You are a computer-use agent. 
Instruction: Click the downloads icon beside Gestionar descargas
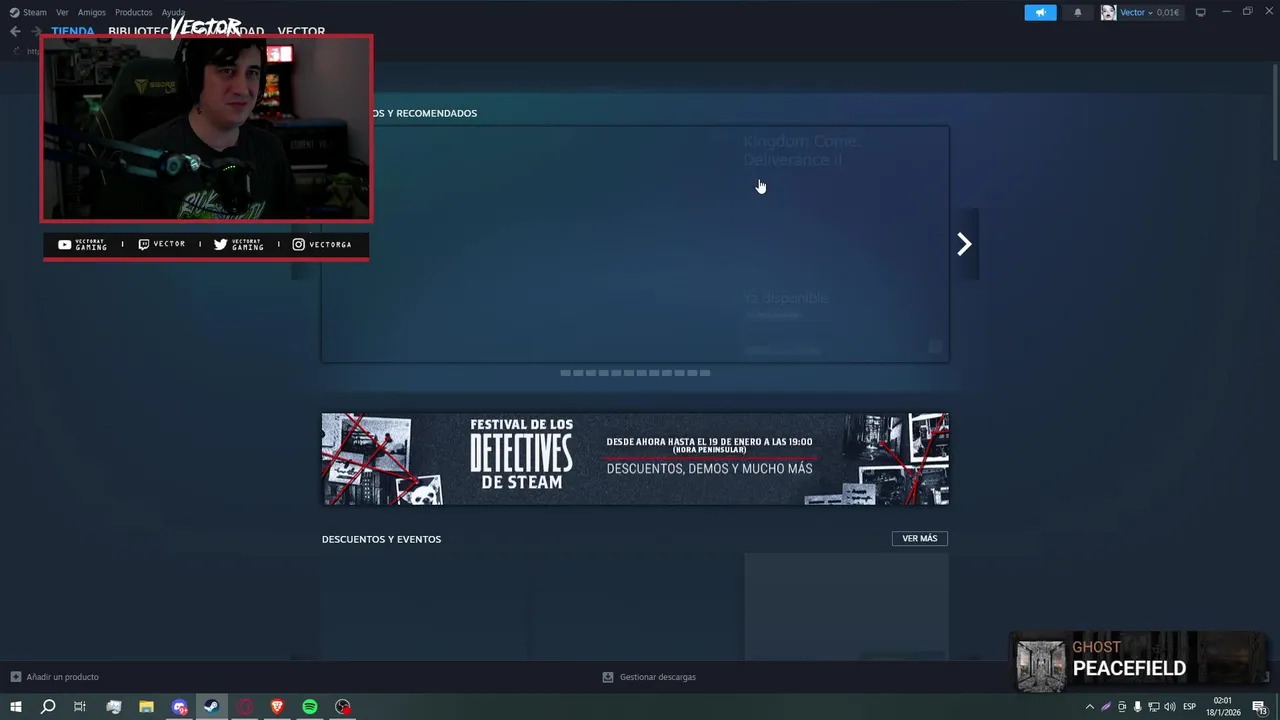[x=607, y=677]
